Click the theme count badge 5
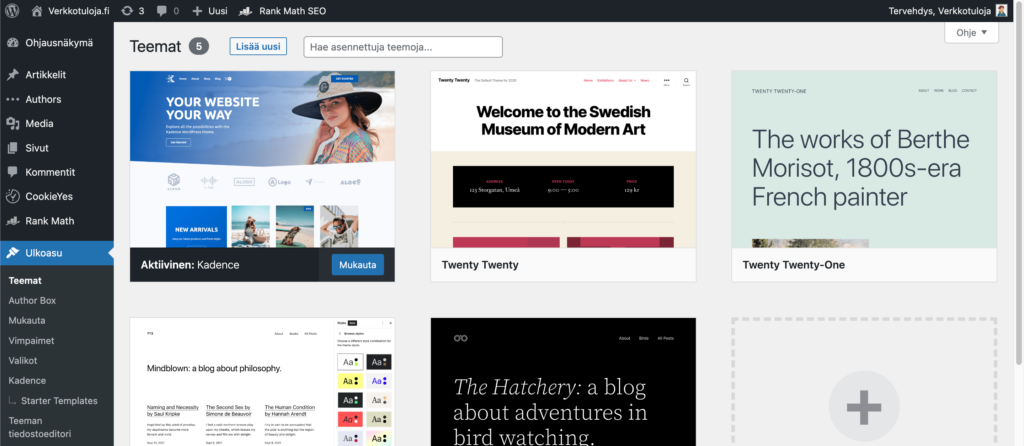Viewport: 1024px width, 446px height. 199,46
